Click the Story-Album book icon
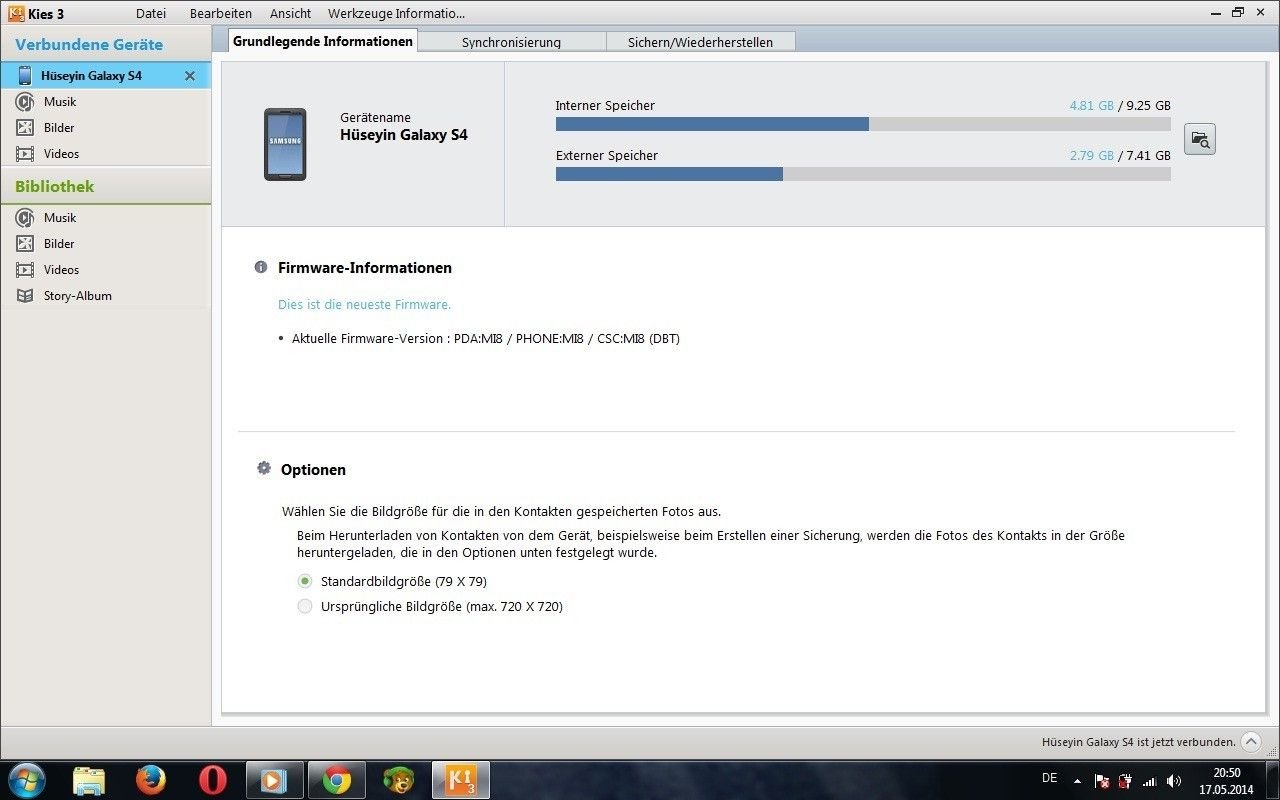This screenshot has width=1280, height=800. [x=25, y=296]
